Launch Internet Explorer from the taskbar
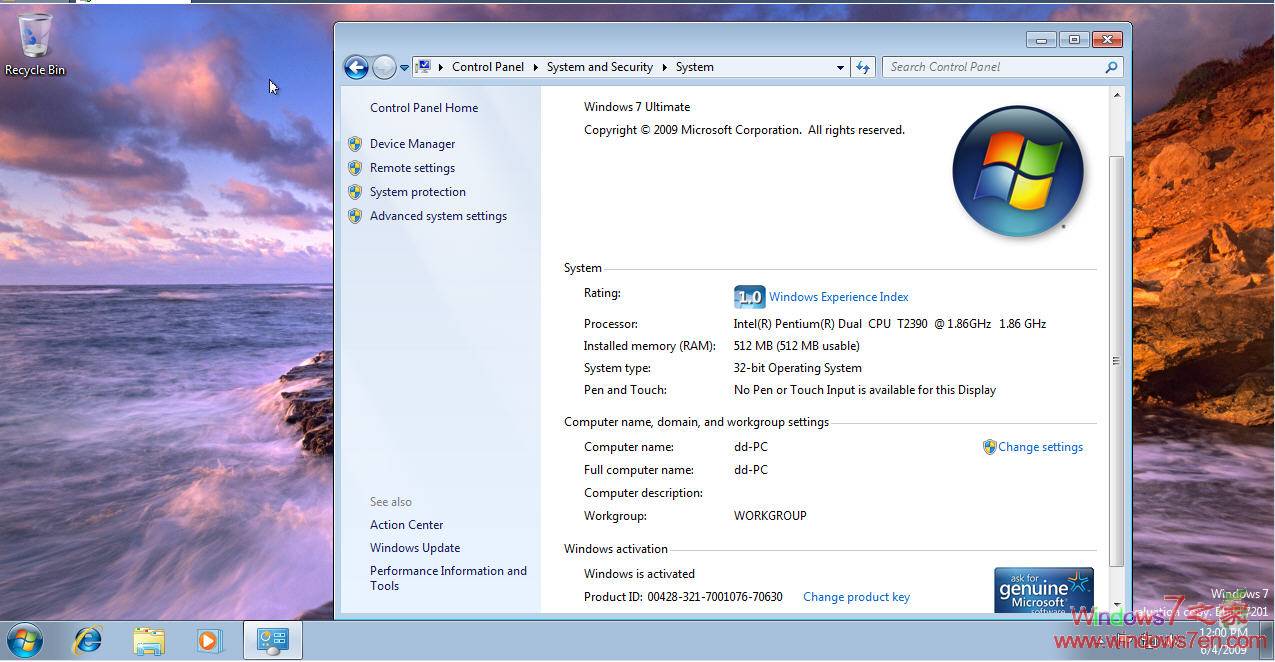Viewport: 1275px width, 662px height. coord(87,639)
